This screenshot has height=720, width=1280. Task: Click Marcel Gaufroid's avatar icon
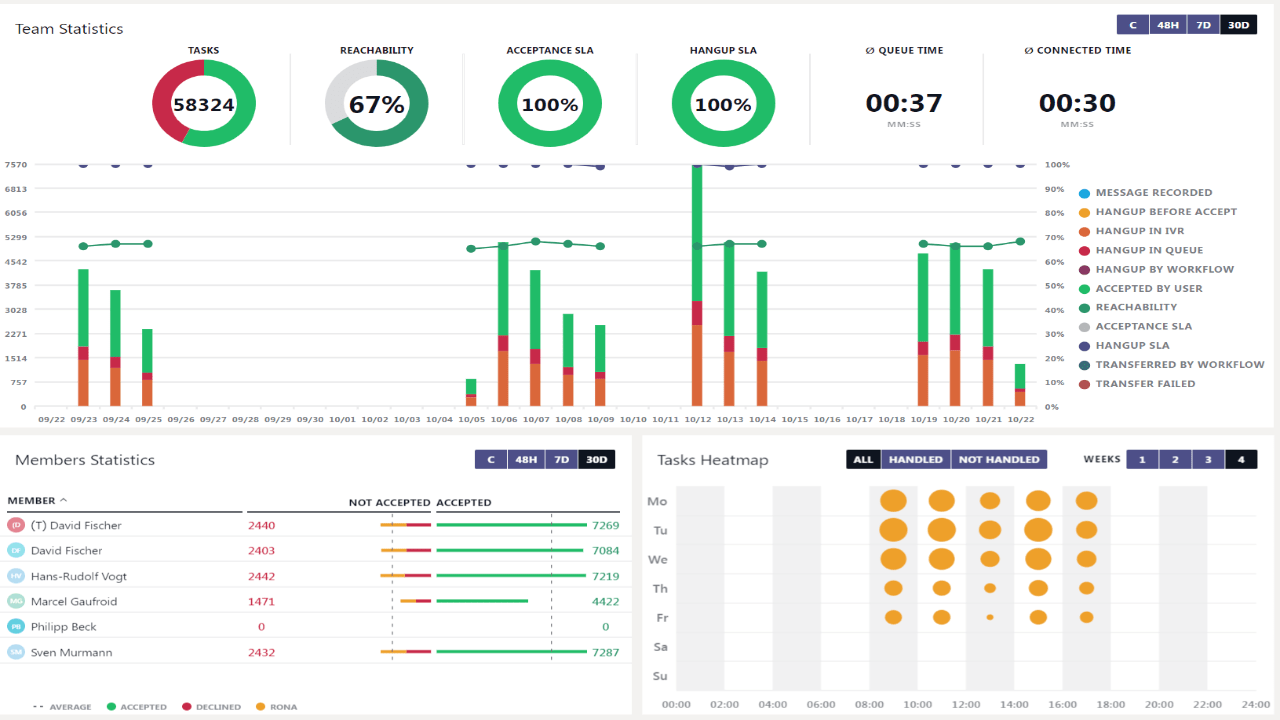click(16, 601)
